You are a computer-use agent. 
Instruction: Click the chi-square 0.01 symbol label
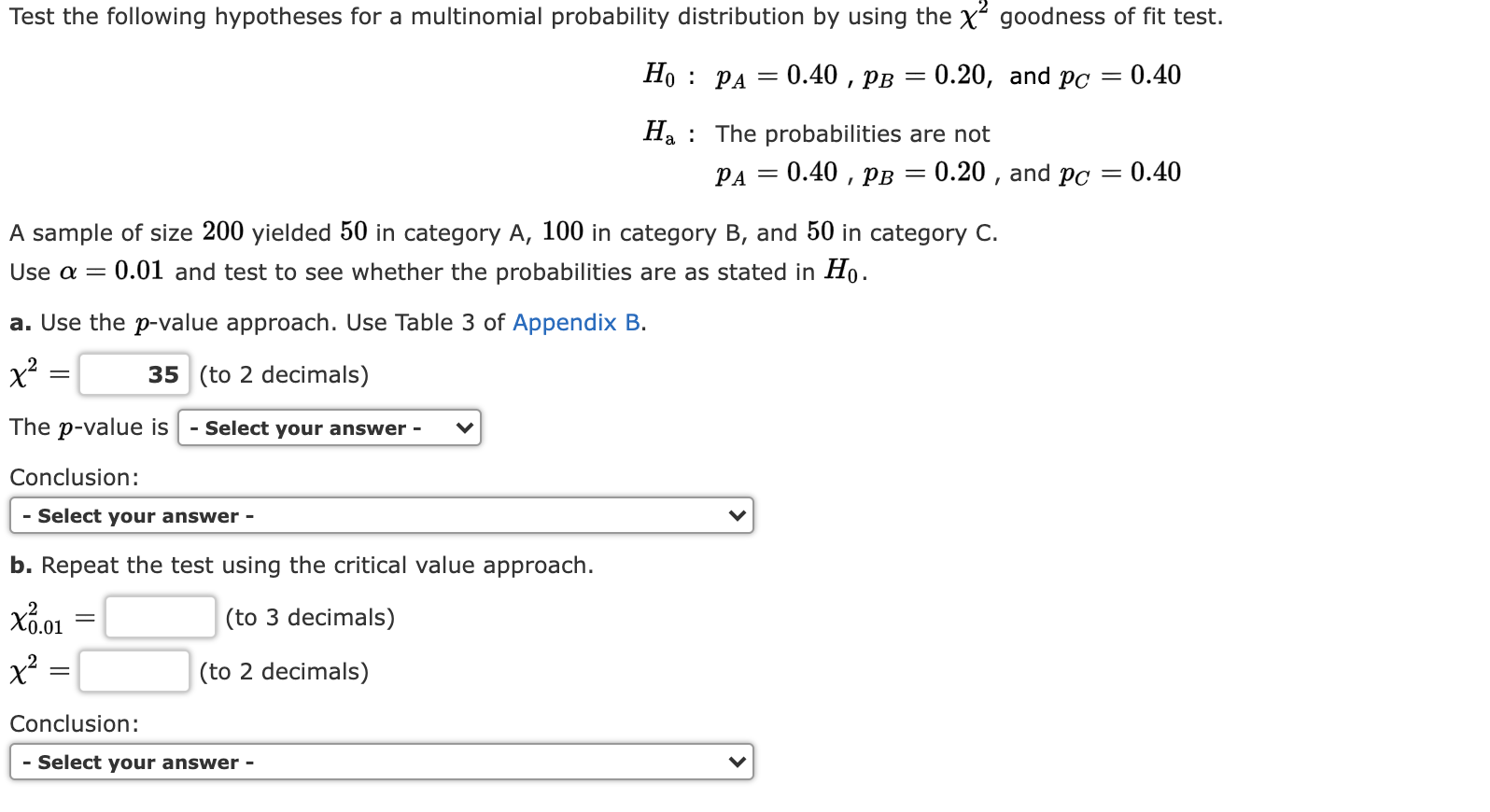coord(35,616)
